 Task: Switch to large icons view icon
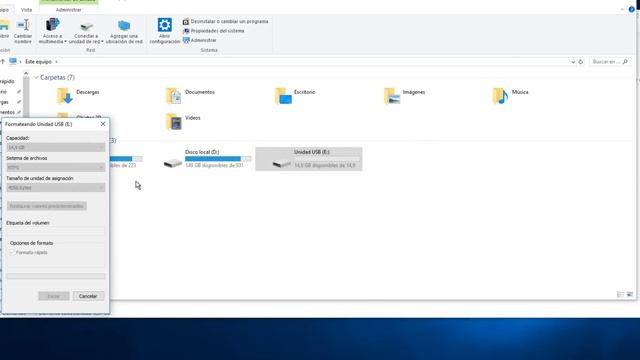point(630,294)
